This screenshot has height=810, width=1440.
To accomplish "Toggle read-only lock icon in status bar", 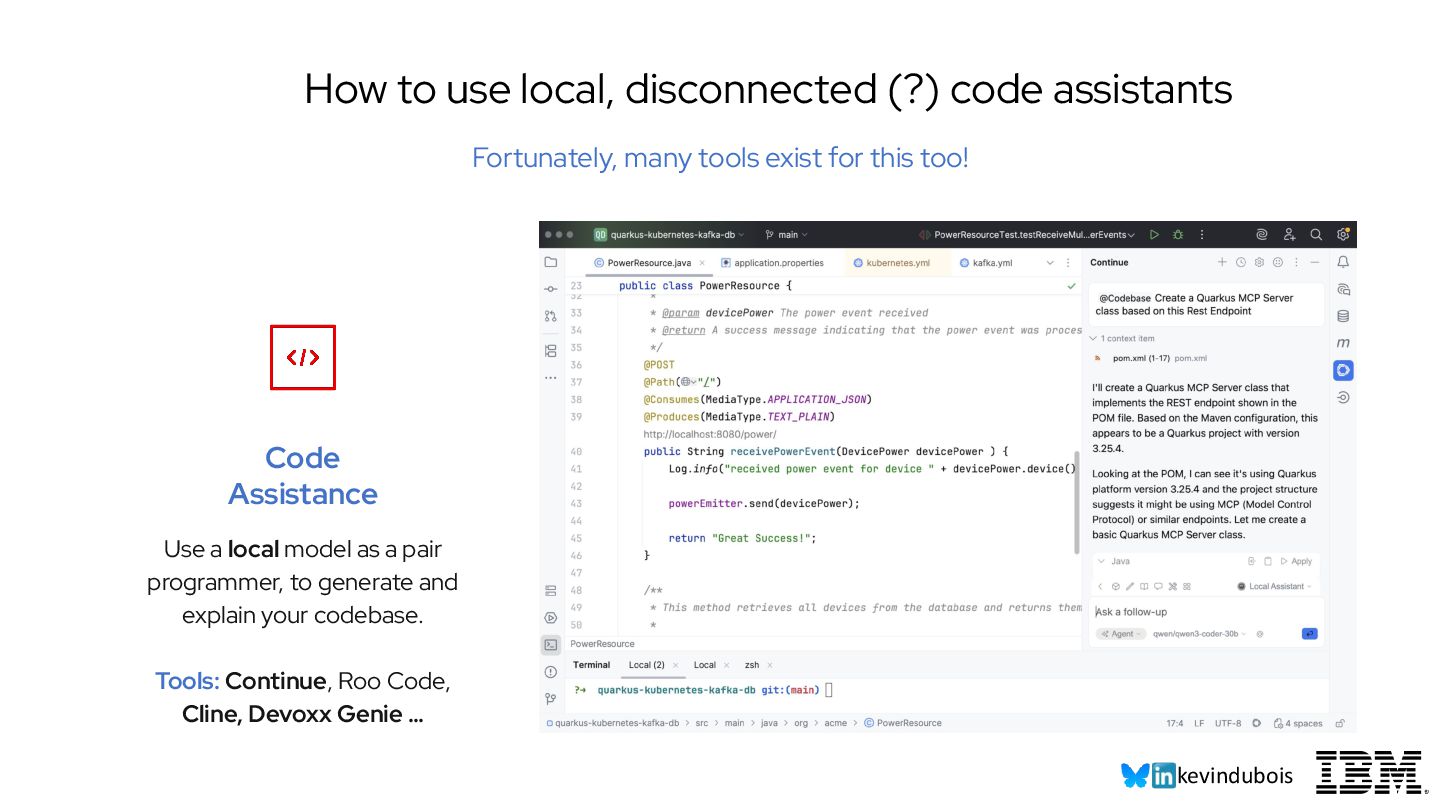I will pos(1340,723).
